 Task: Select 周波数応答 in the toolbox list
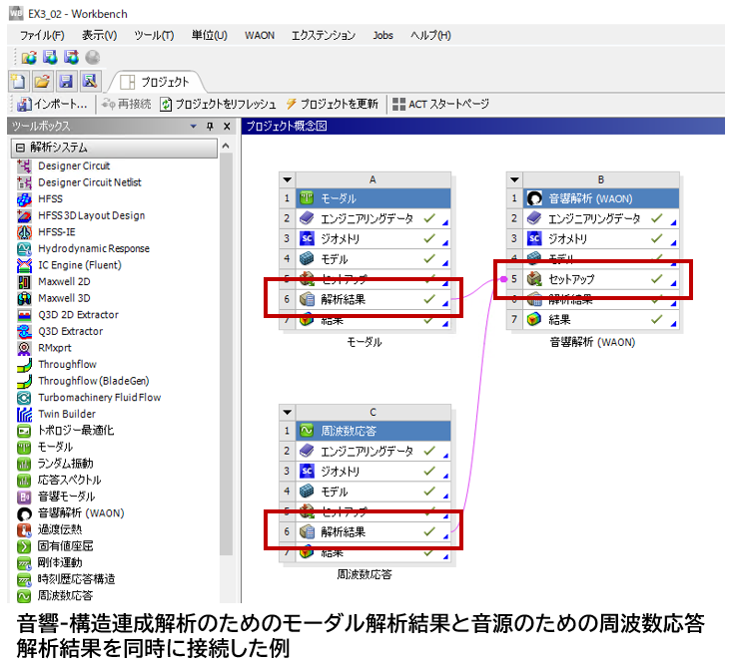pos(65,596)
